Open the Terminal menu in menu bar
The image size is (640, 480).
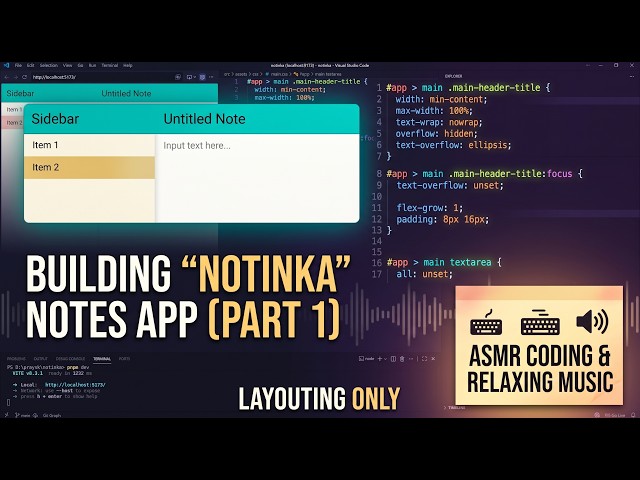109,65
